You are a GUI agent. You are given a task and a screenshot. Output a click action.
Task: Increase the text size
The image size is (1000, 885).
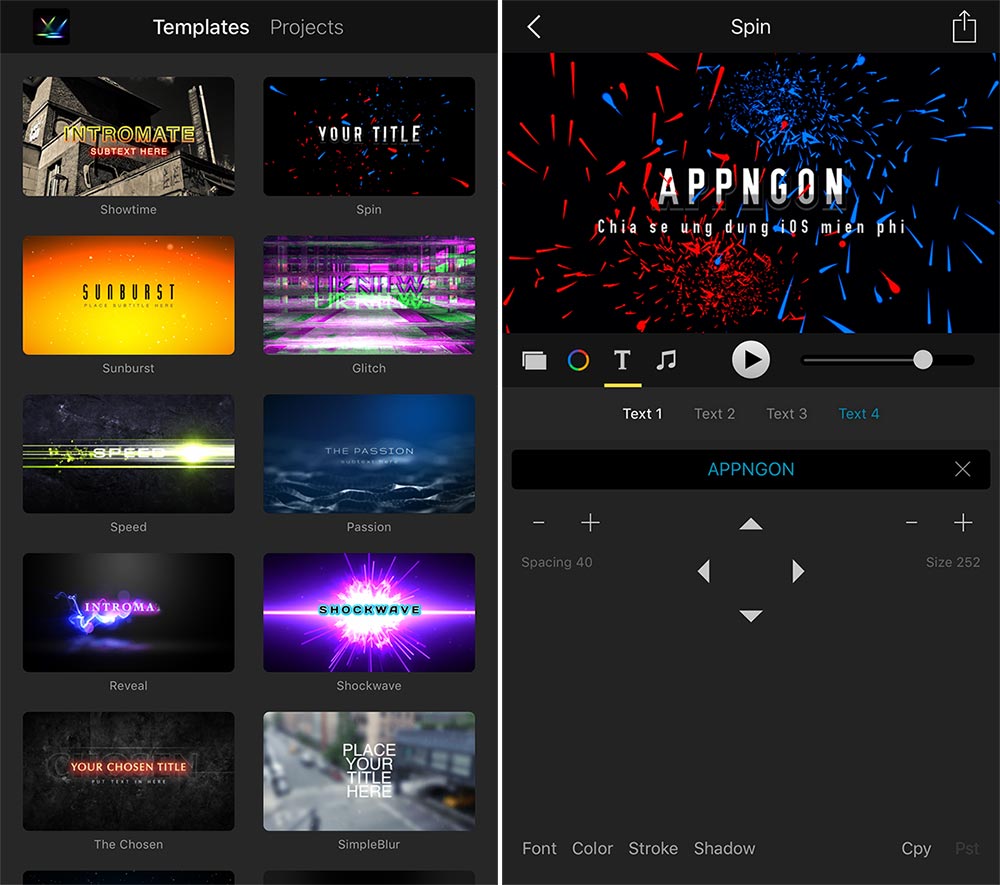coord(963,523)
